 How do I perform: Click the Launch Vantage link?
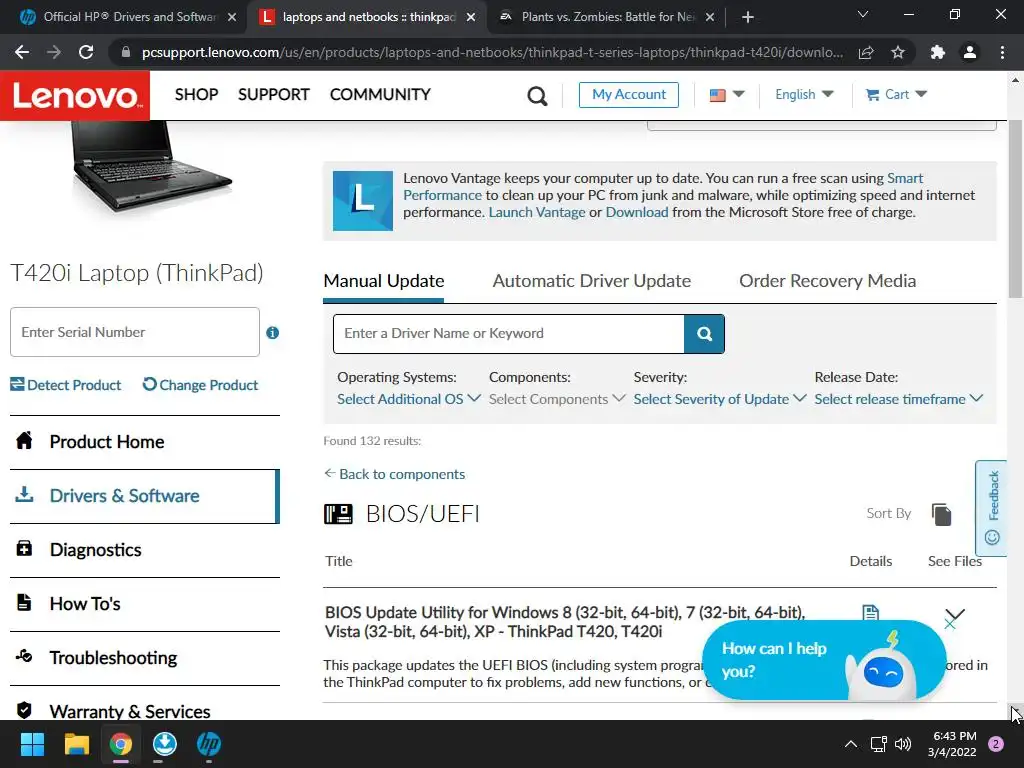537,212
